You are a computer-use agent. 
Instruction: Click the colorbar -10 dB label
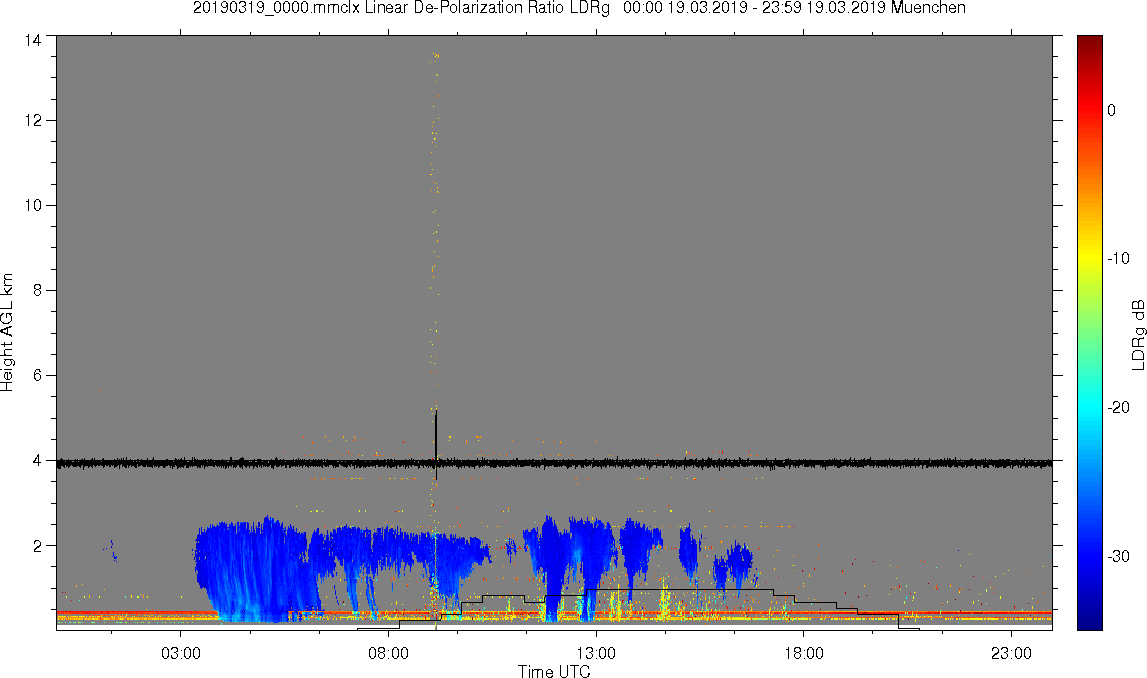(1118, 258)
